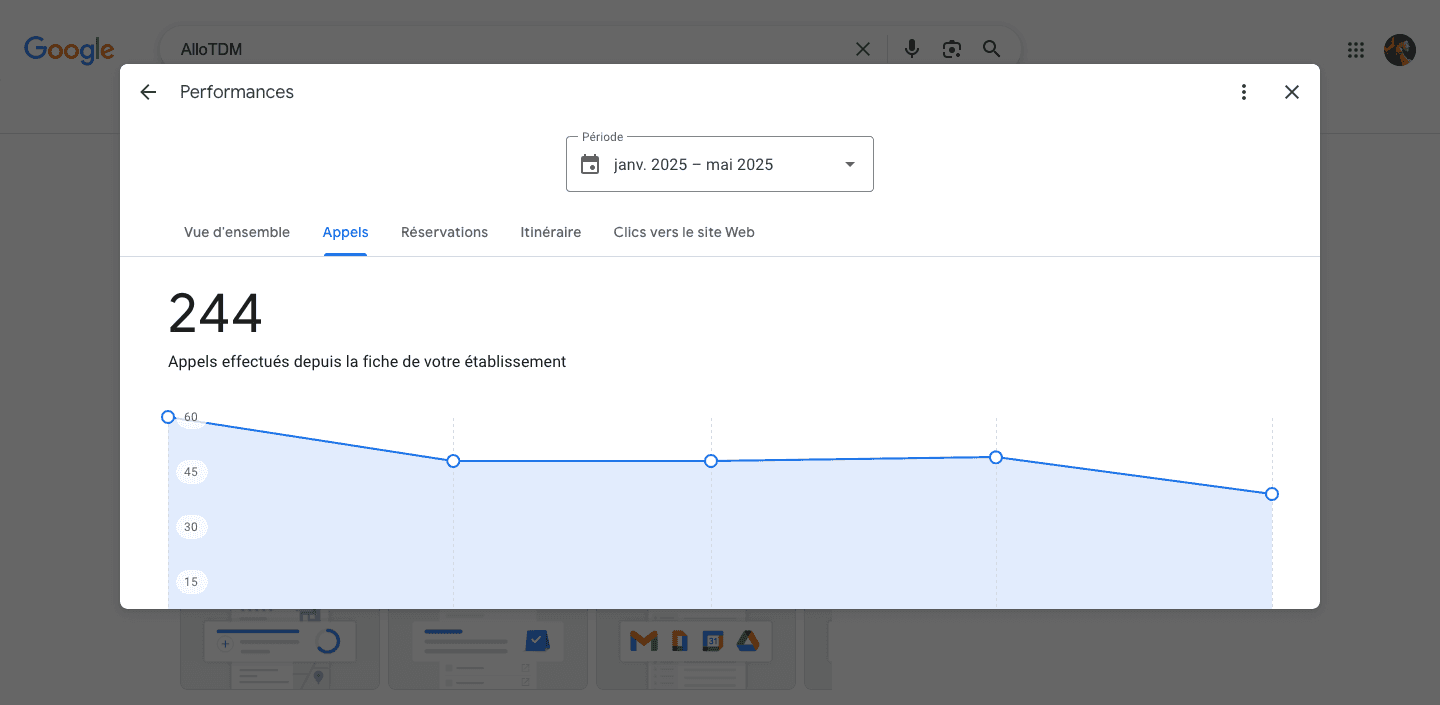
Task: Close the Performances dialog
Action: [x=1292, y=92]
